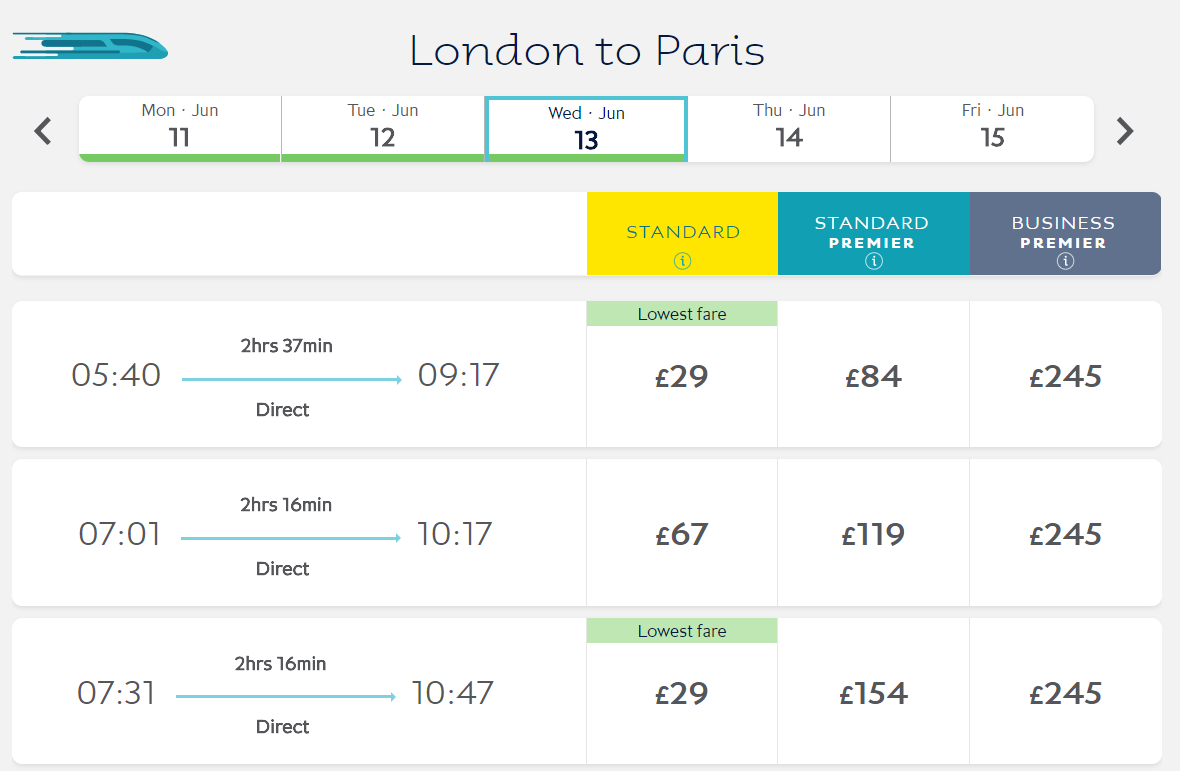Click the Eurostar train logo

tap(89, 46)
